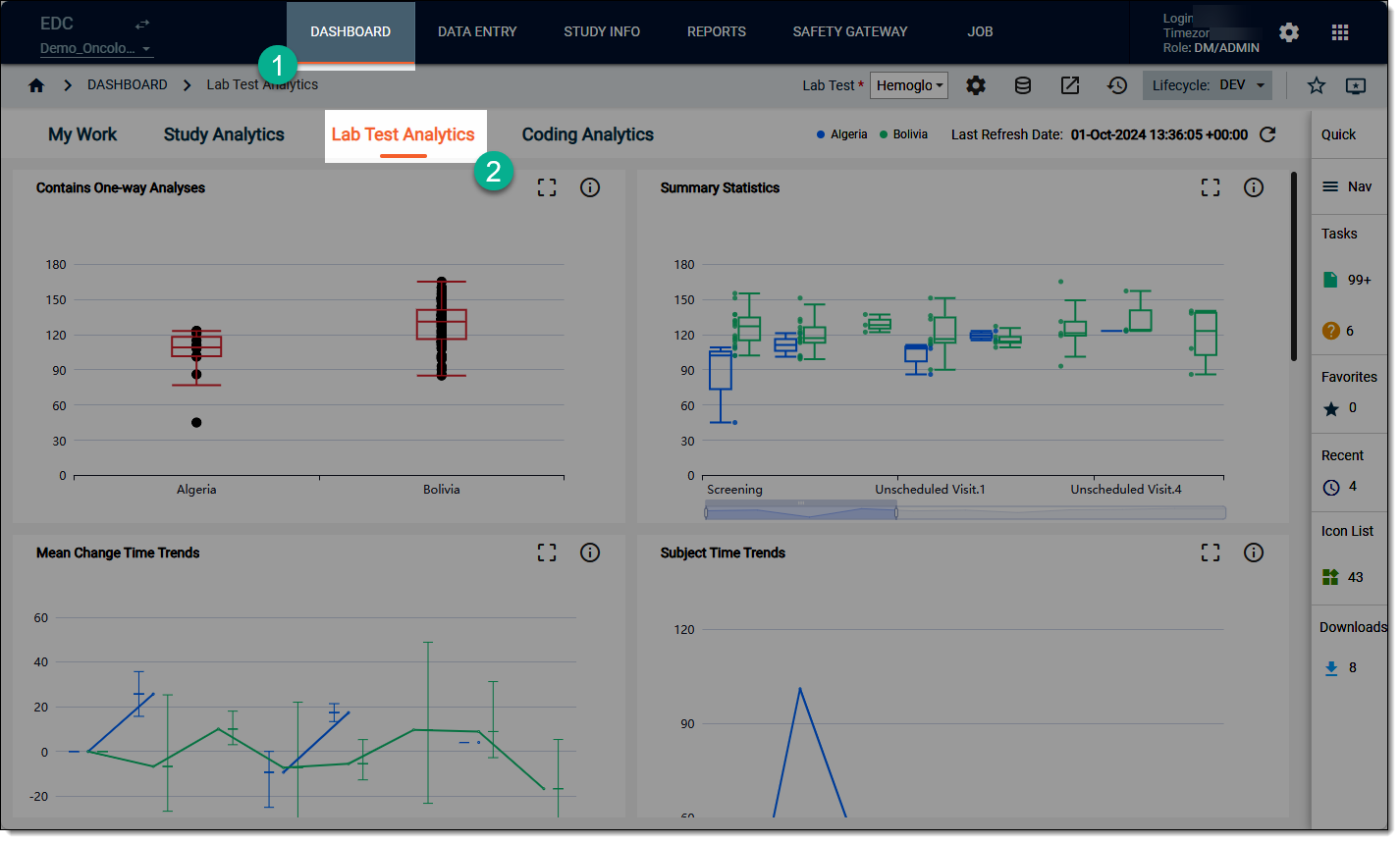Image resolution: width=1400 pixels, height=842 pixels.
Task: Toggle Bolivia legend series
Action: point(904,134)
